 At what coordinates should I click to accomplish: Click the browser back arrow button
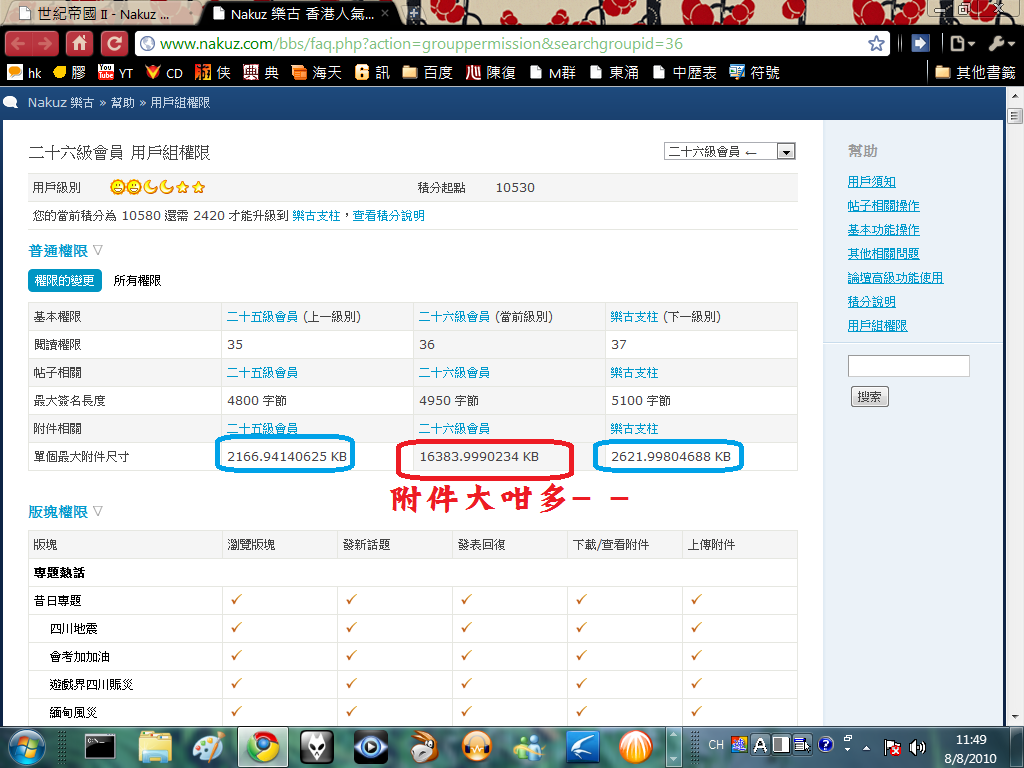(x=18, y=44)
